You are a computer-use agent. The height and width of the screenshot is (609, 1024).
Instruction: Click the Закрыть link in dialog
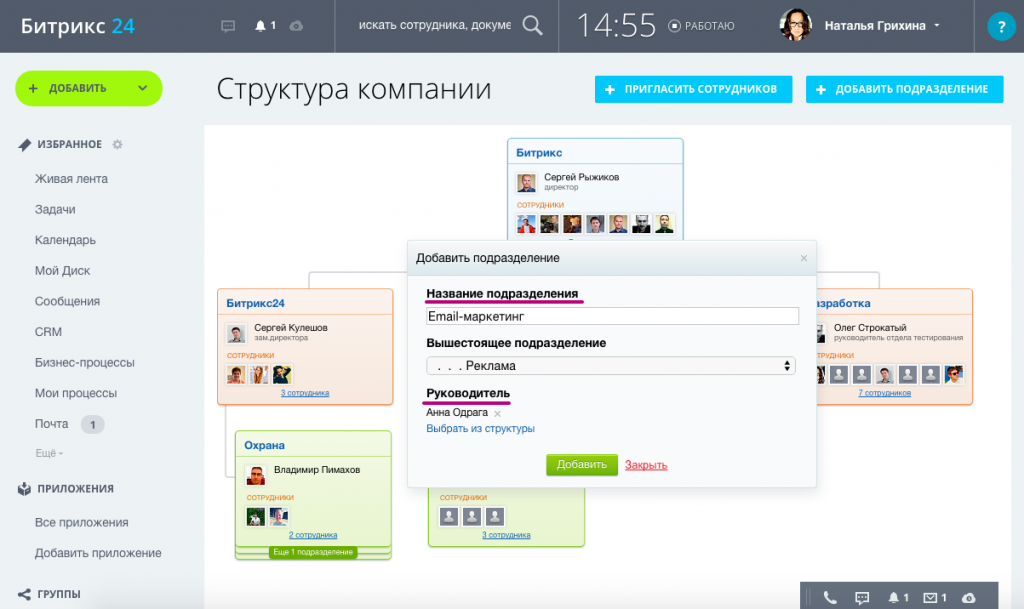coord(646,465)
